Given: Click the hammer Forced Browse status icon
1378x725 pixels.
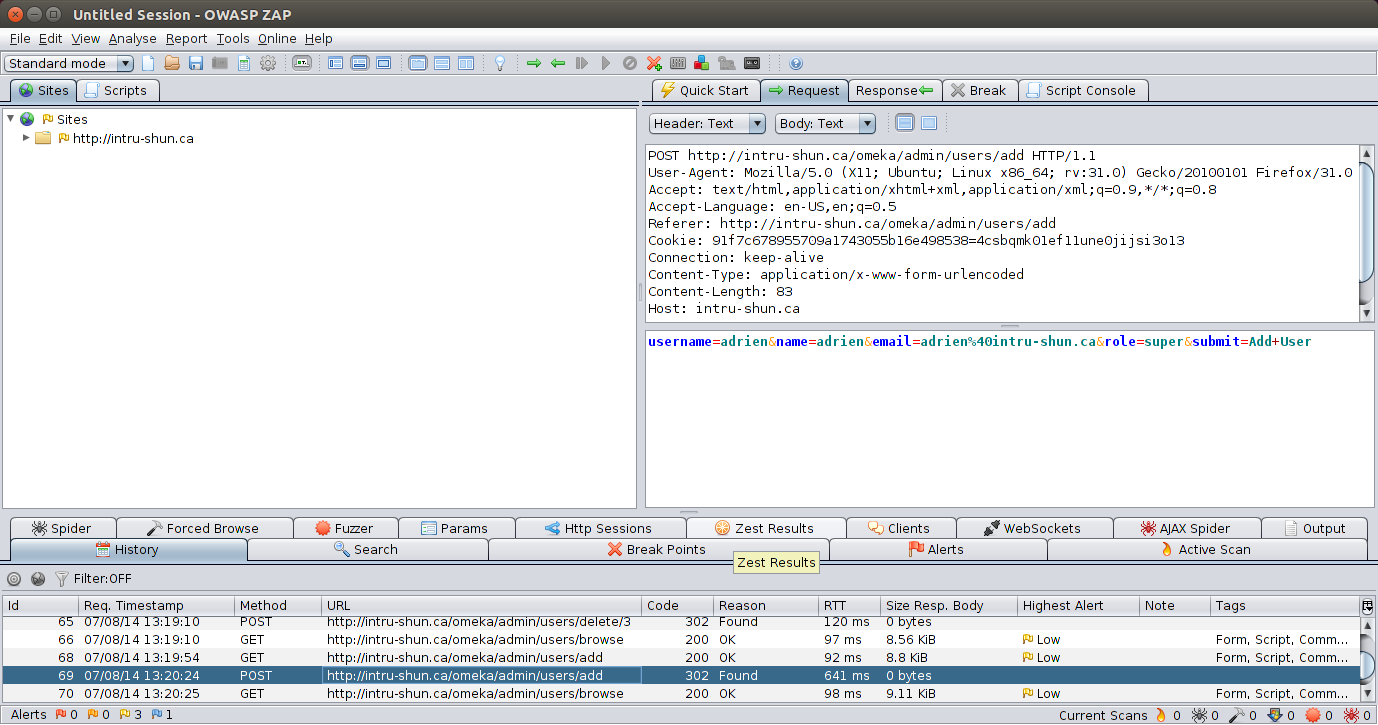Looking at the screenshot, I should (1236, 715).
